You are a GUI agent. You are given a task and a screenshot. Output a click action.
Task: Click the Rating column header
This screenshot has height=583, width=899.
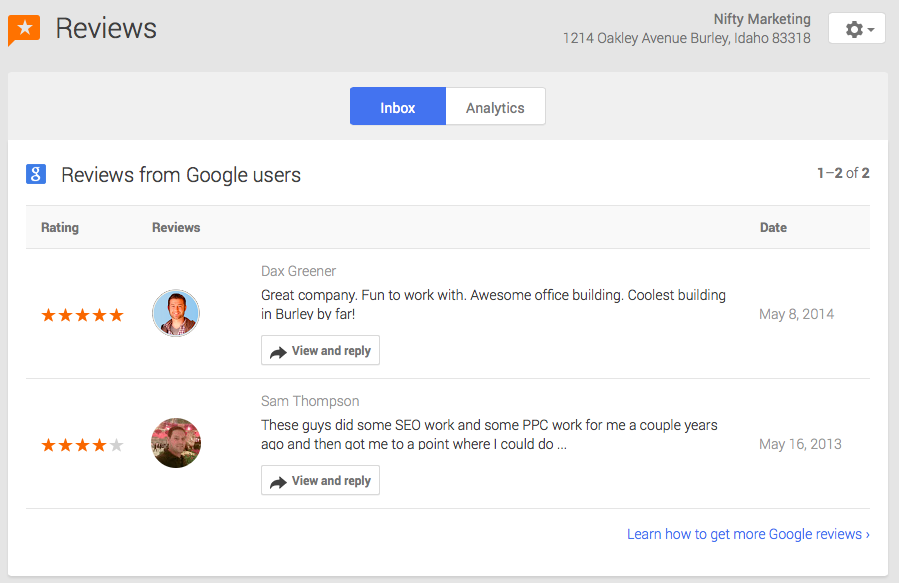pyautogui.click(x=60, y=228)
